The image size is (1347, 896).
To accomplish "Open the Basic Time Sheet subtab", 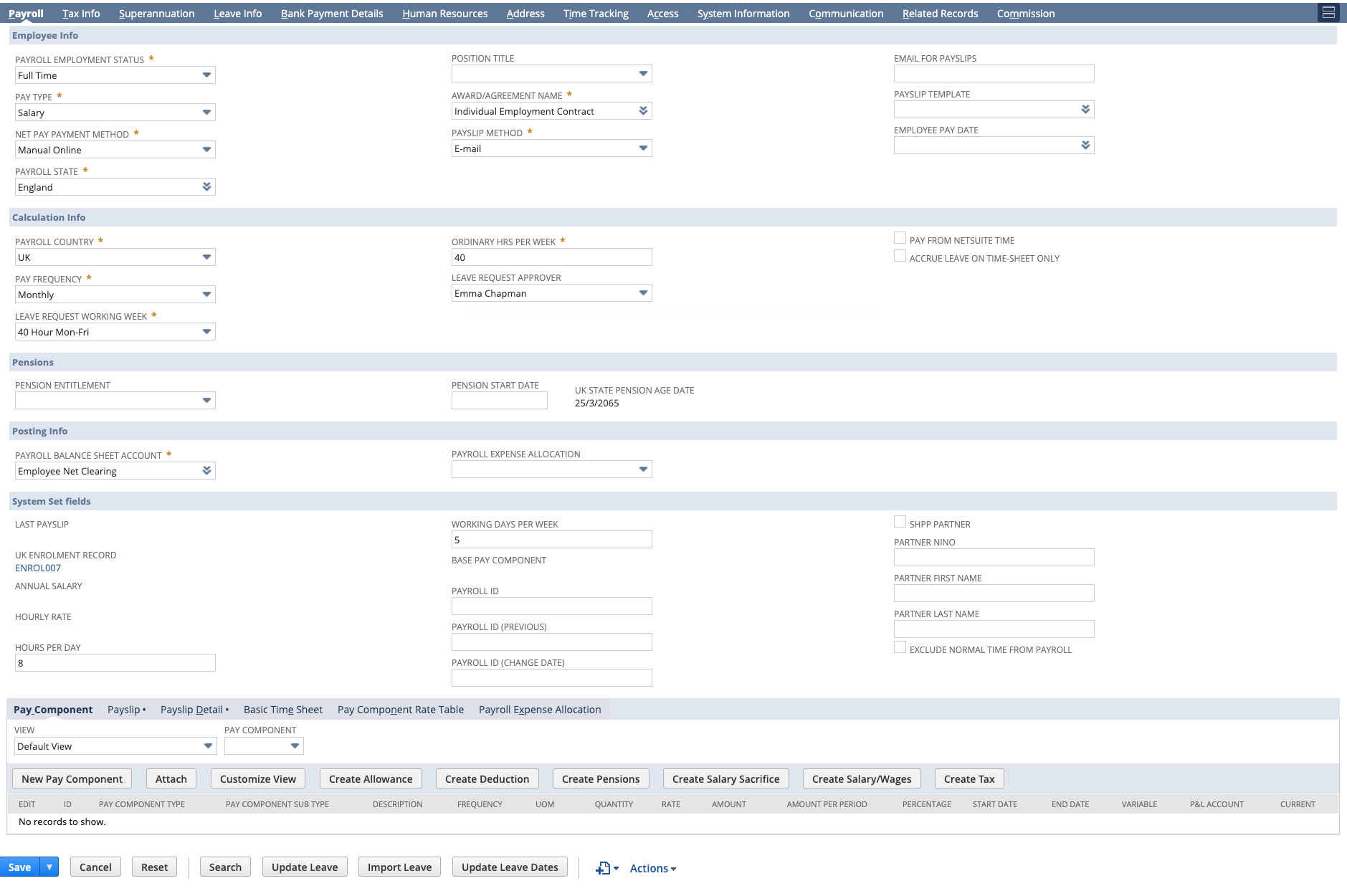I will [x=282, y=709].
